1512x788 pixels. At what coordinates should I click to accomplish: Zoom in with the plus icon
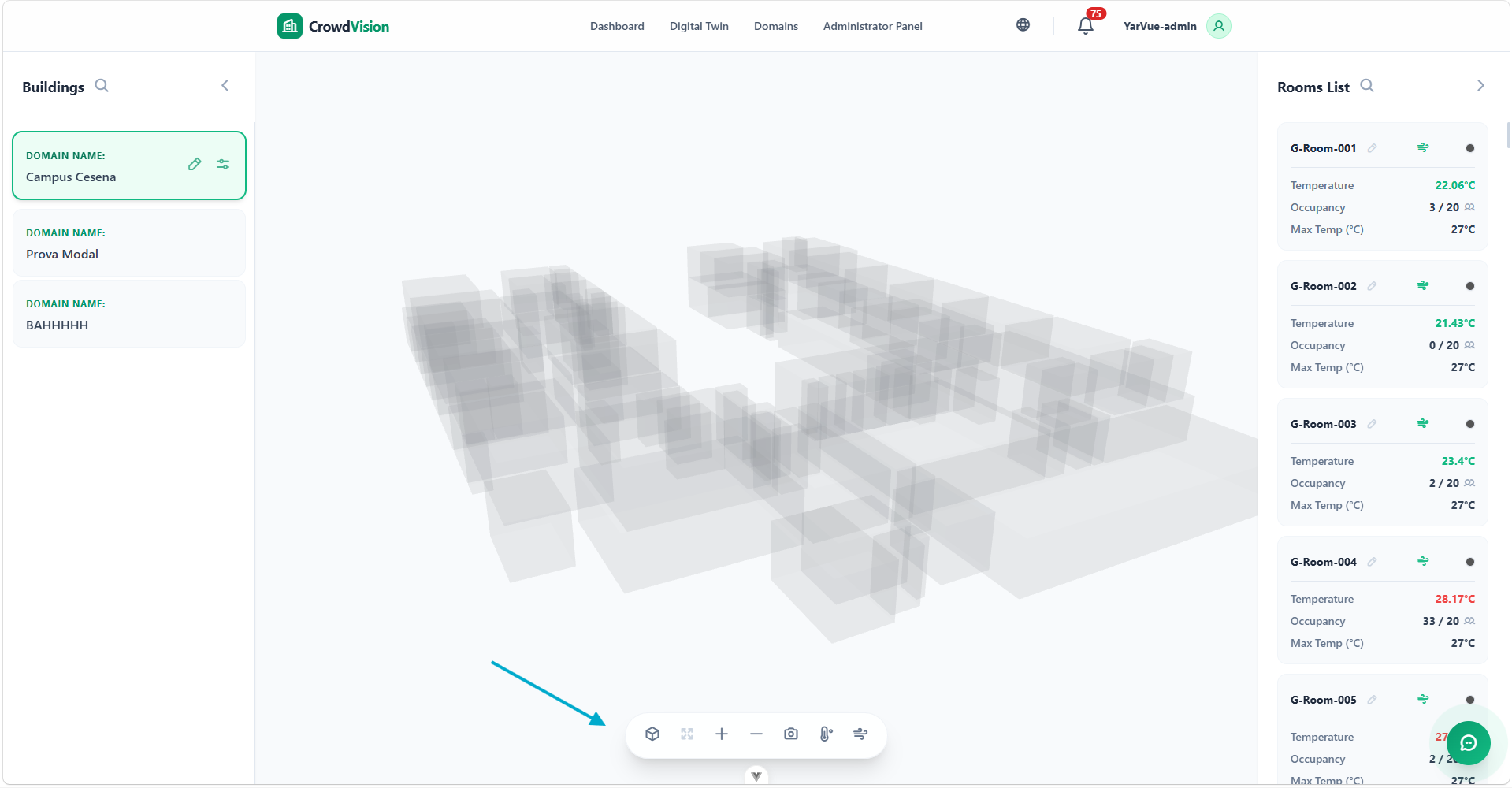pyautogui.click(x=722, y=734)
